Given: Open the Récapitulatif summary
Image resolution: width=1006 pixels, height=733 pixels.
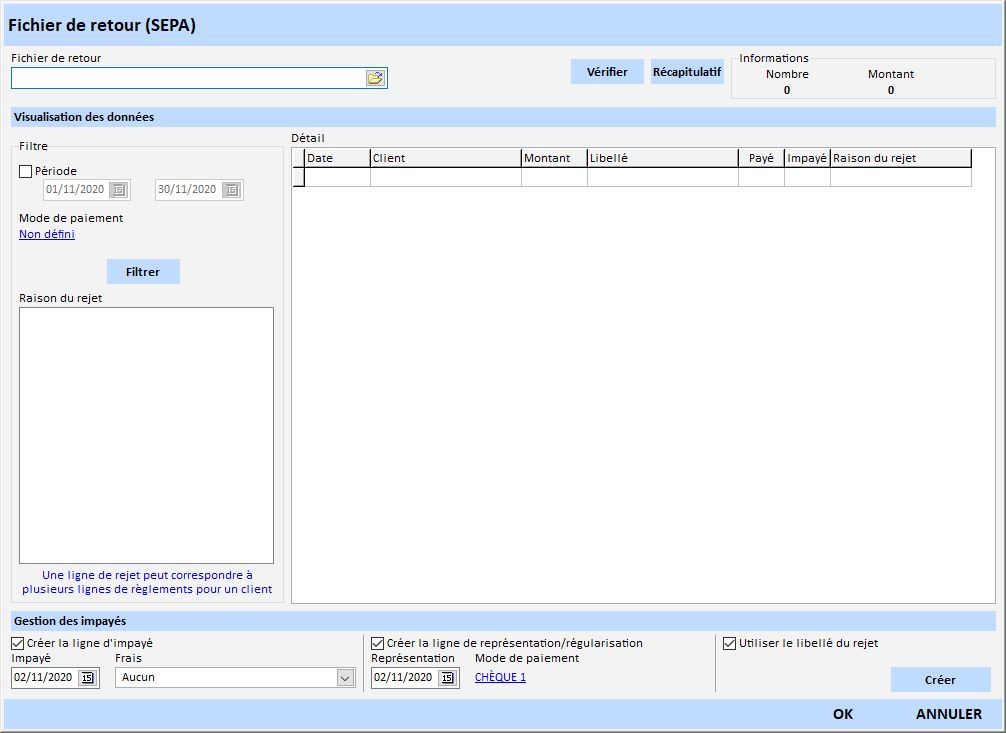Looking at the screenshot, I should tap(687, 72).
